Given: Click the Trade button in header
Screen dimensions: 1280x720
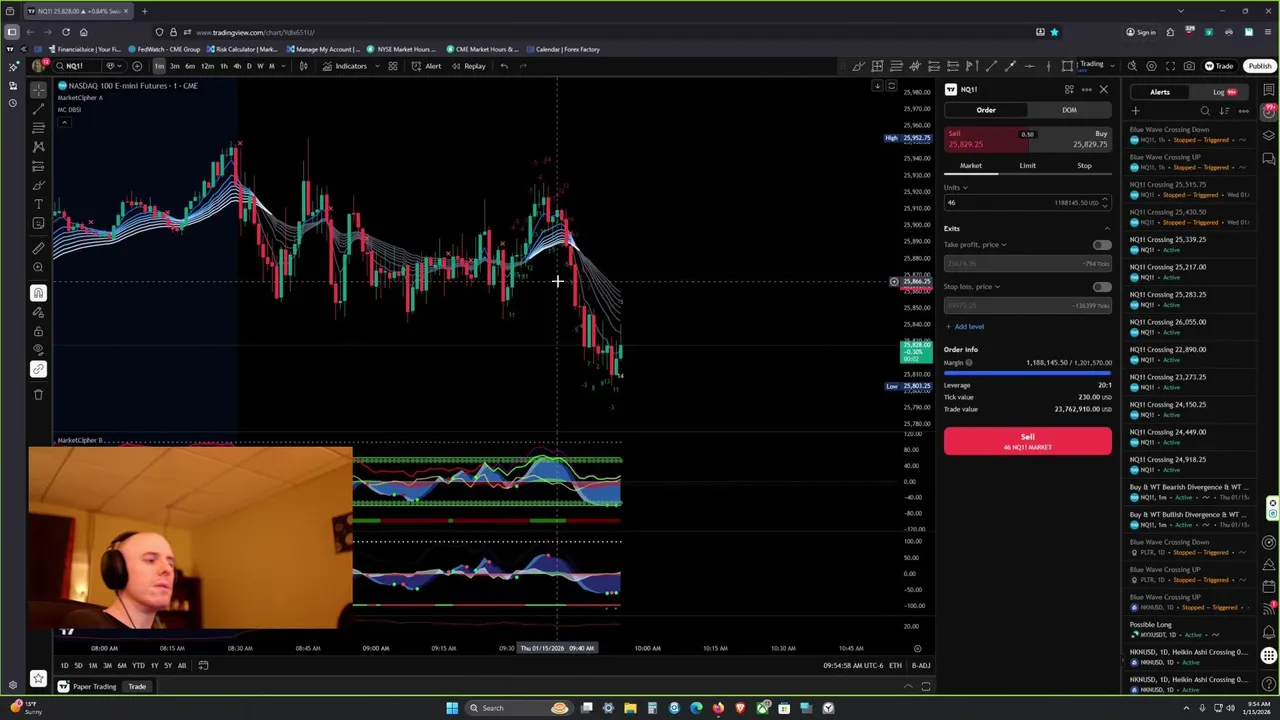Looking at the screenshot, I should 1219,66.
